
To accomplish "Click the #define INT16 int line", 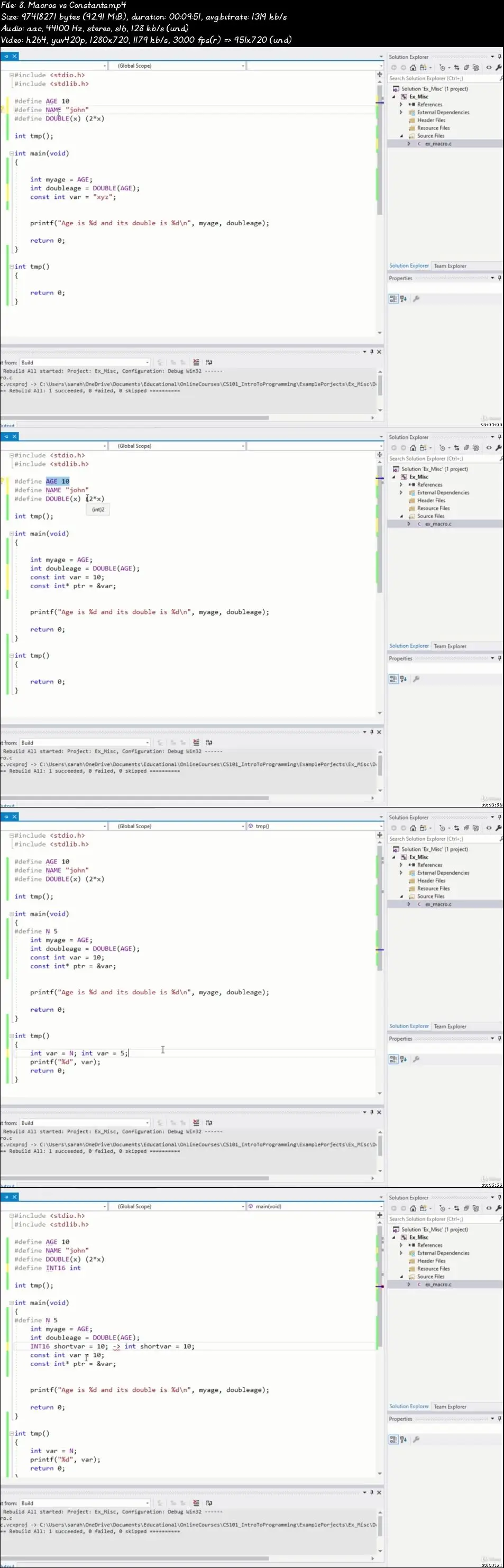I will 48,1268.
